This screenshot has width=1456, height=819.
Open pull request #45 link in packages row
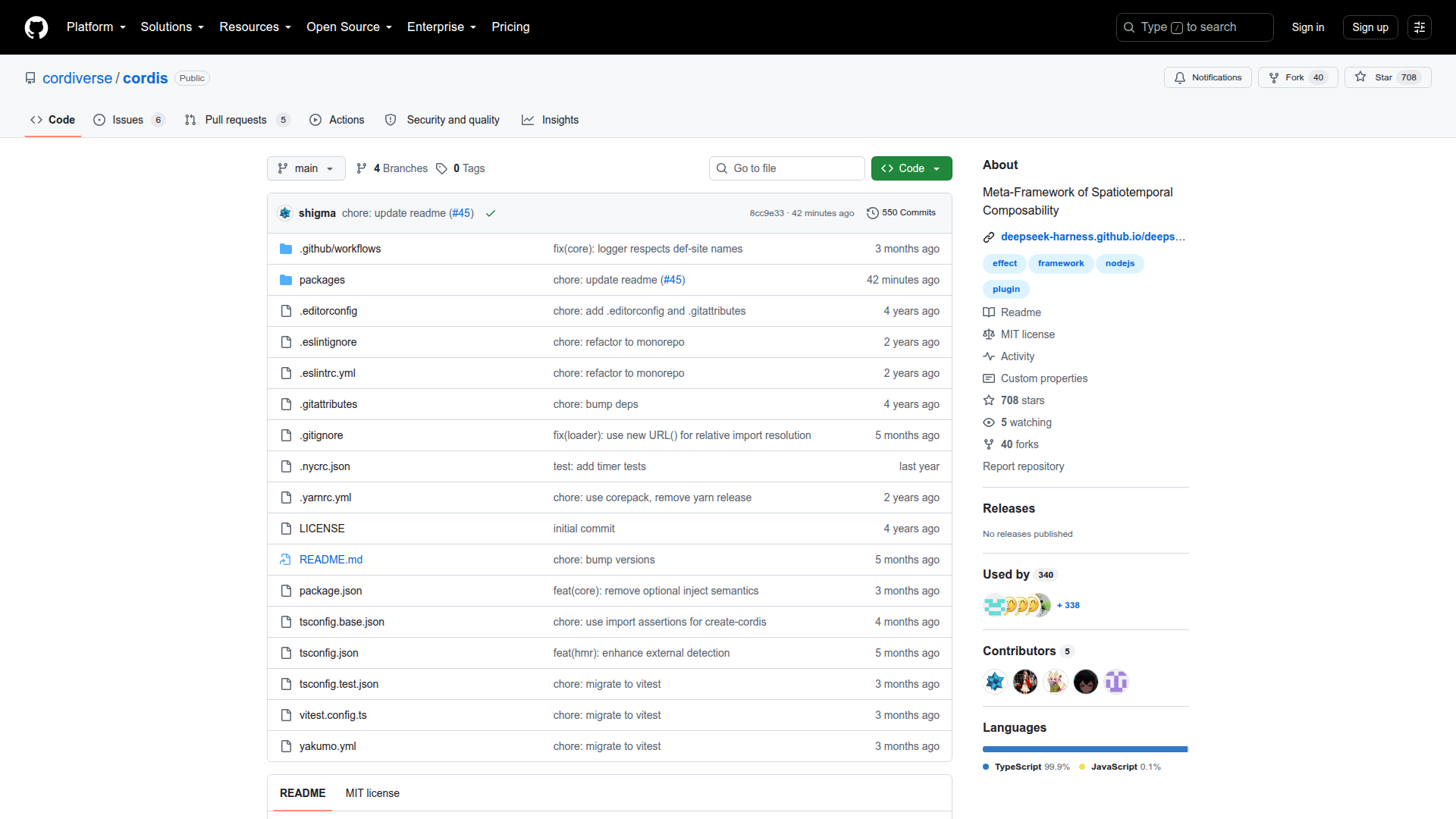tap(673, 280)
